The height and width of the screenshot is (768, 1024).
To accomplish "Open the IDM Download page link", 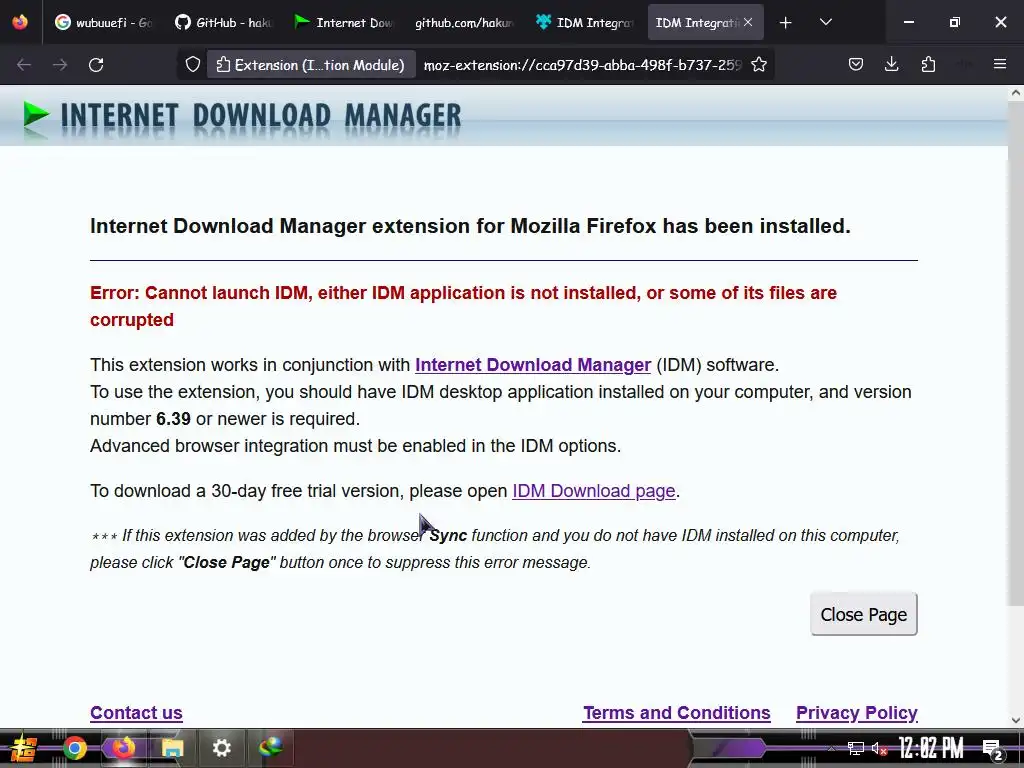I will 594,490.
